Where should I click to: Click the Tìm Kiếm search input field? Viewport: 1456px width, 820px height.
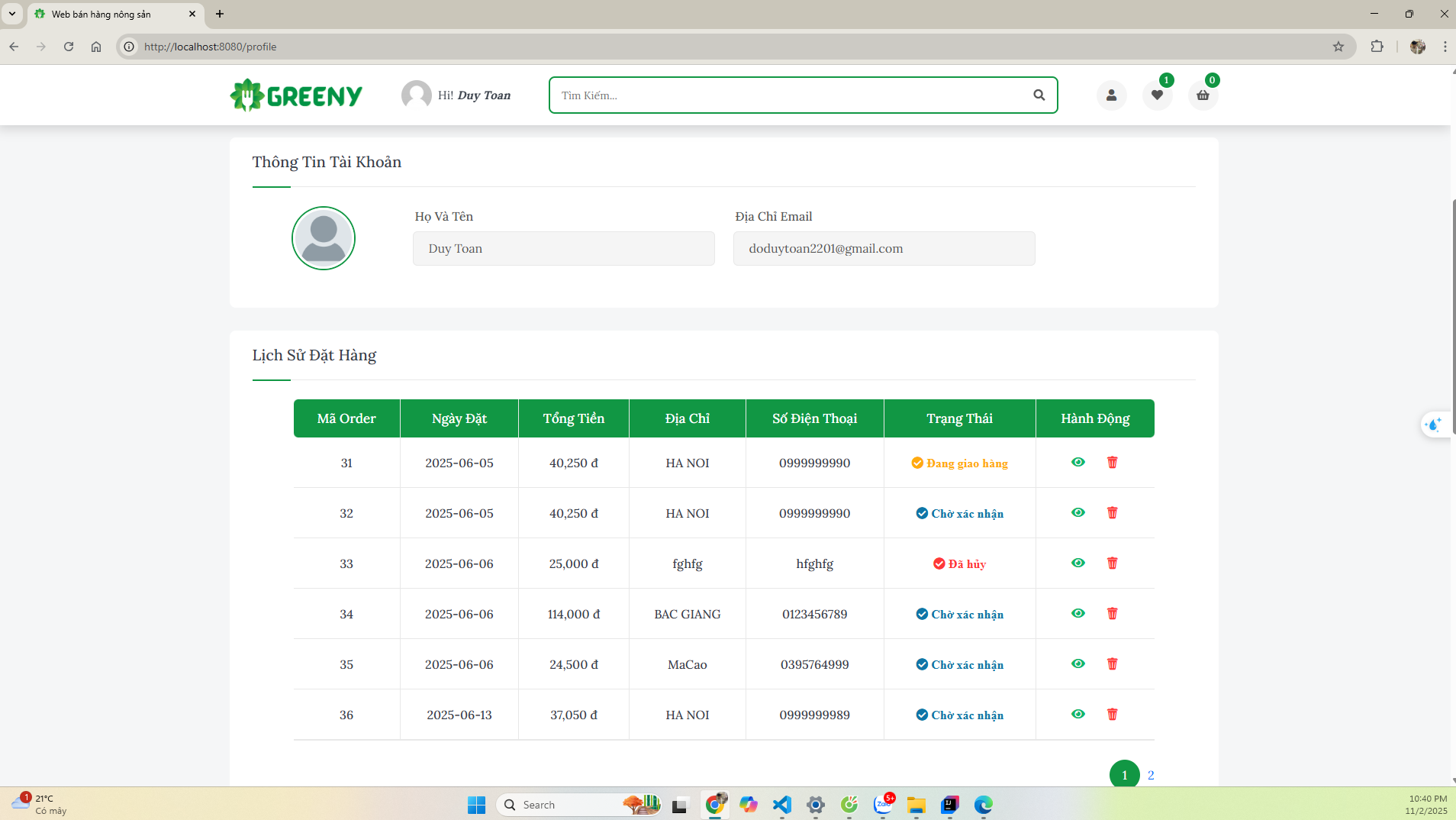point(790,95)
